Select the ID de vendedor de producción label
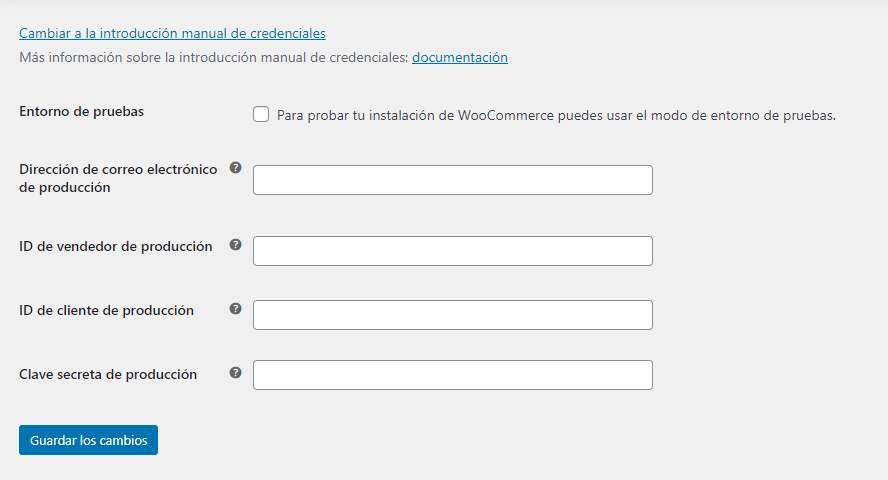 tap(116, 246)
